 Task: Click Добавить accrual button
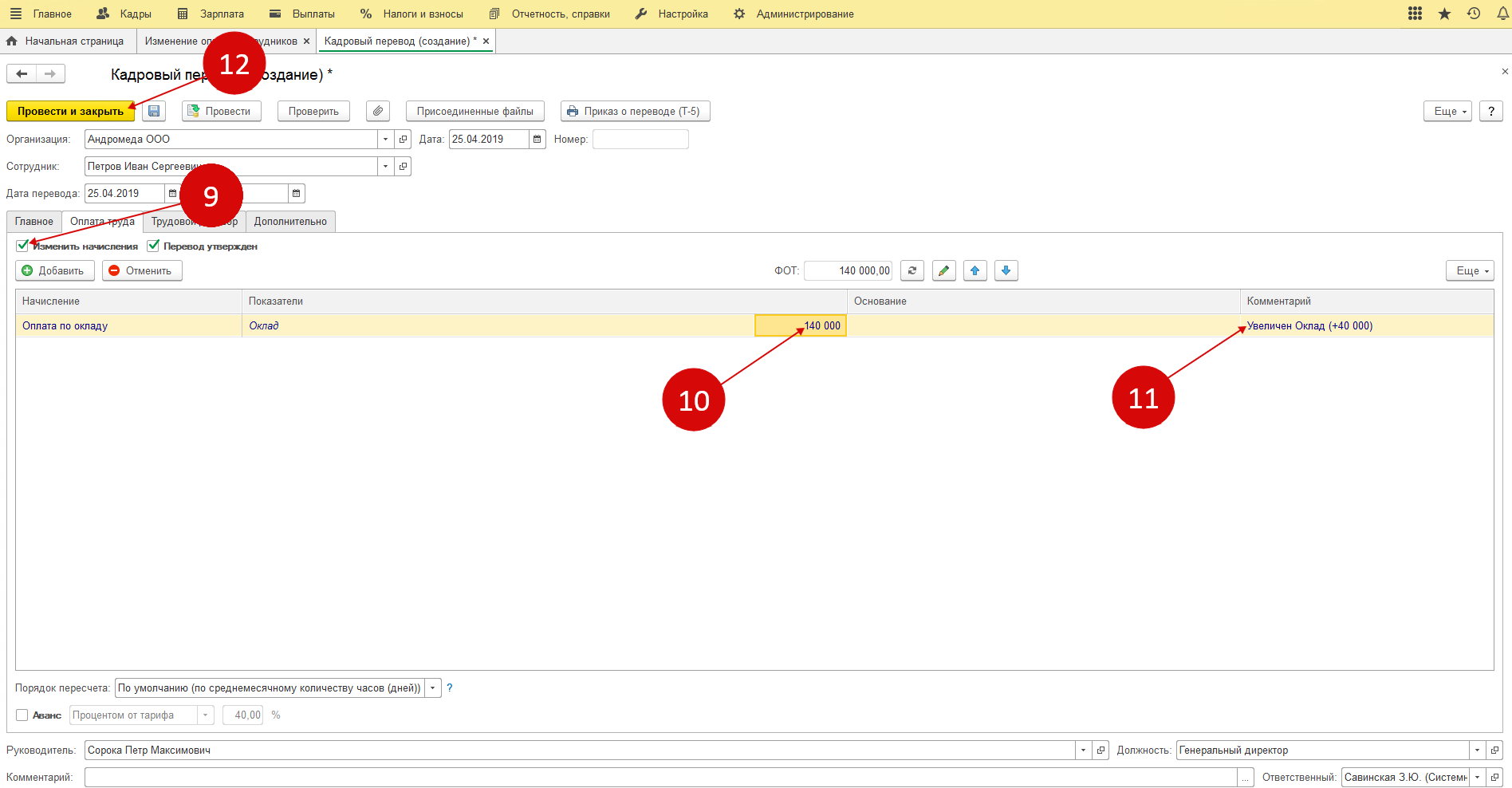click(x=54, y=270)
